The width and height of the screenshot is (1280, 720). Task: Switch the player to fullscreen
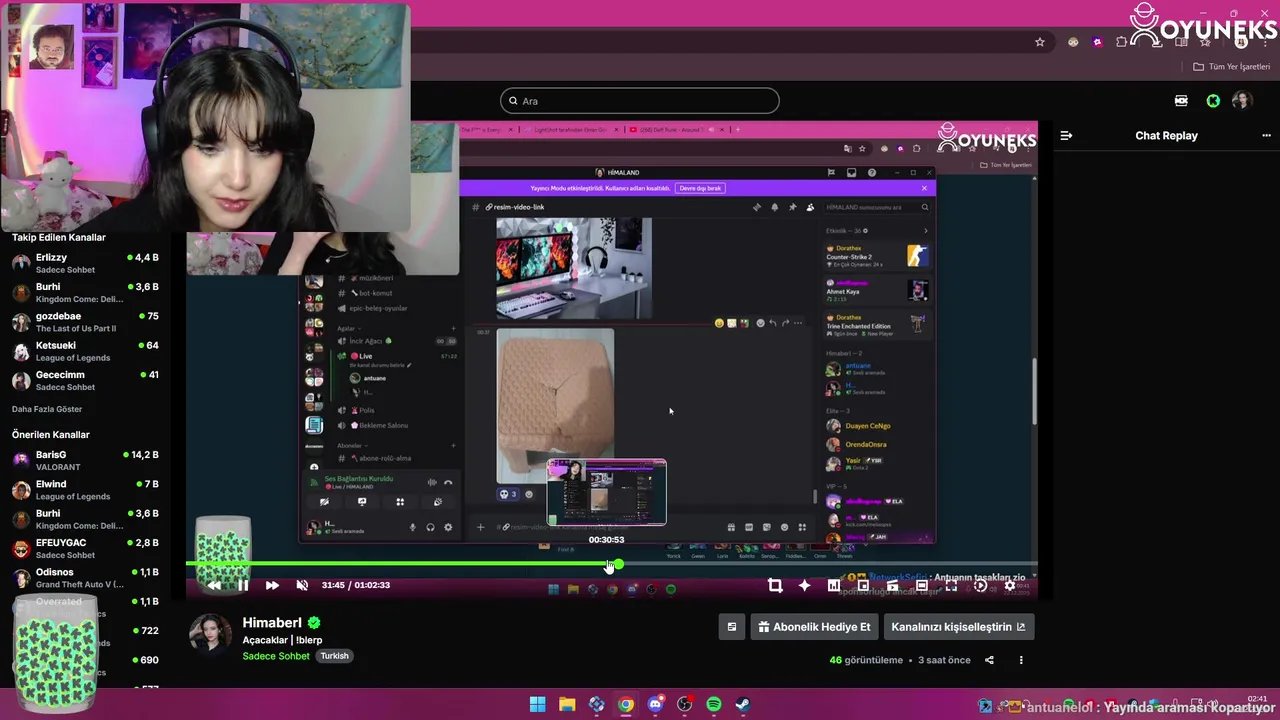click(x=951, y=585)
